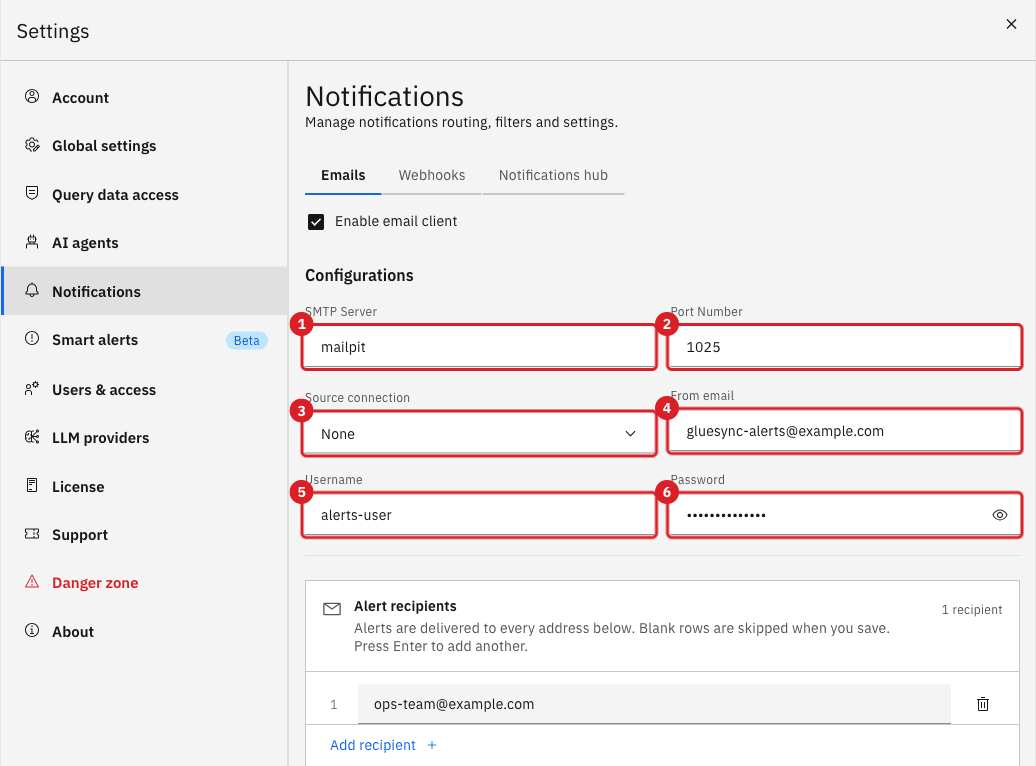1036x766 pixels.
Task: Show the password with the eye icon
Action: 1000,515
